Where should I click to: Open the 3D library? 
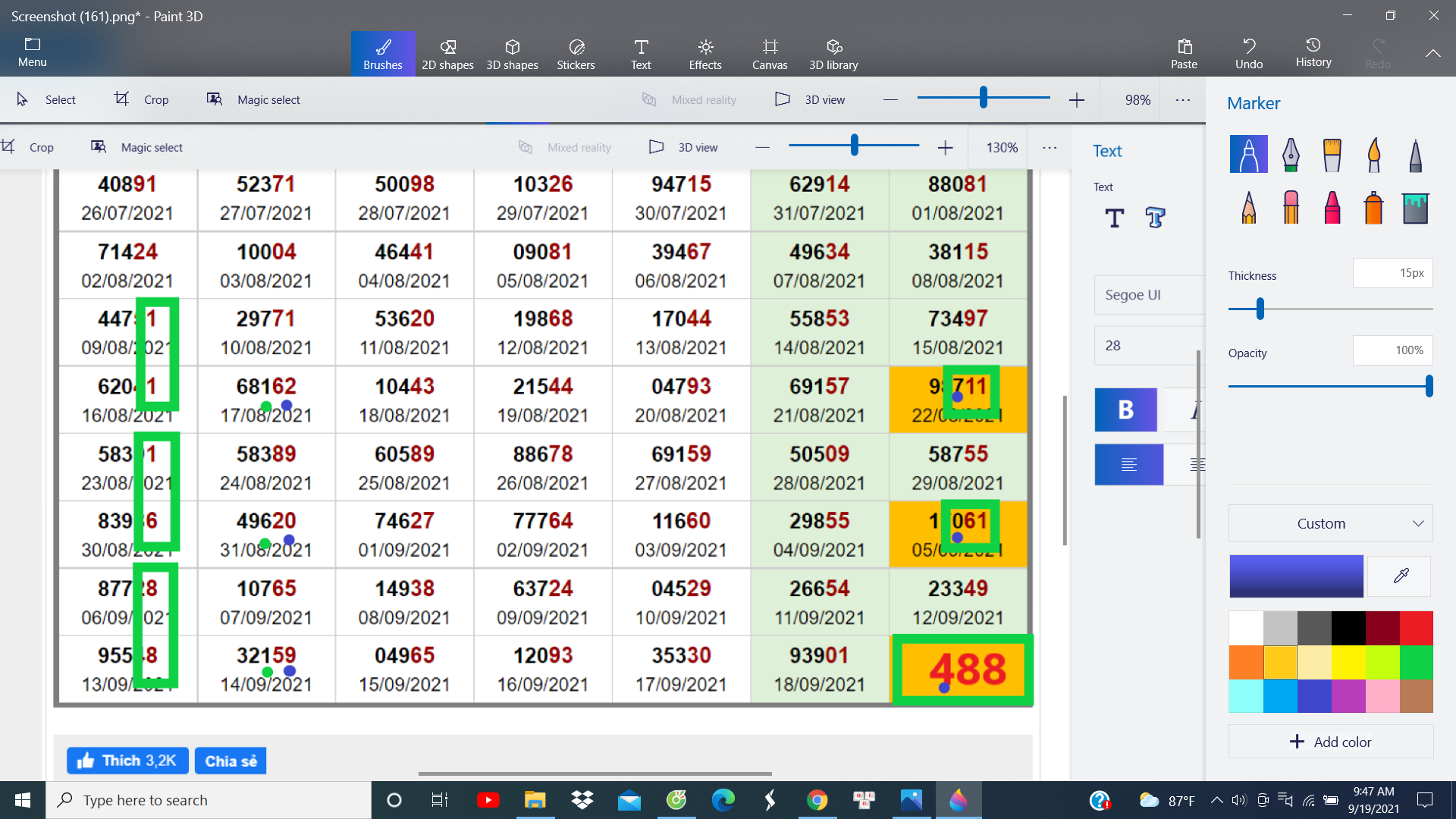click(x=833, y=54)
